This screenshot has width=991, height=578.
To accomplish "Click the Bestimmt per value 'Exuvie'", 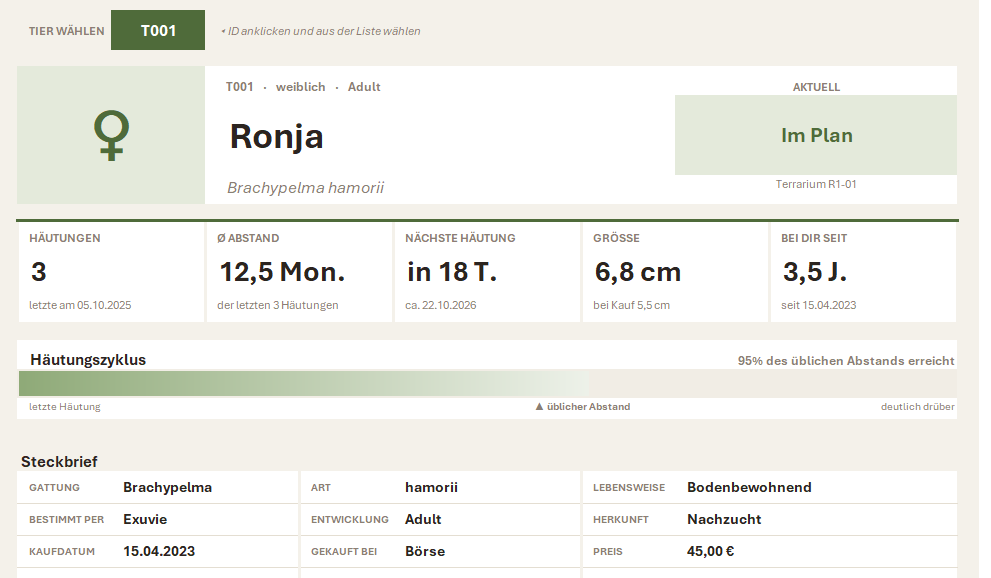I will tap(145, 519).
